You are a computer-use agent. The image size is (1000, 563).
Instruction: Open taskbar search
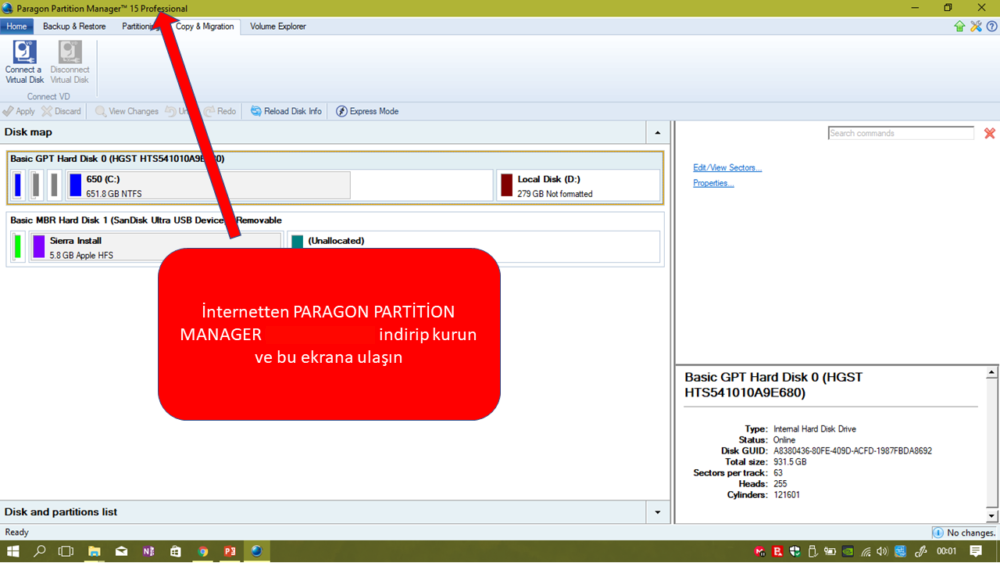40,552
